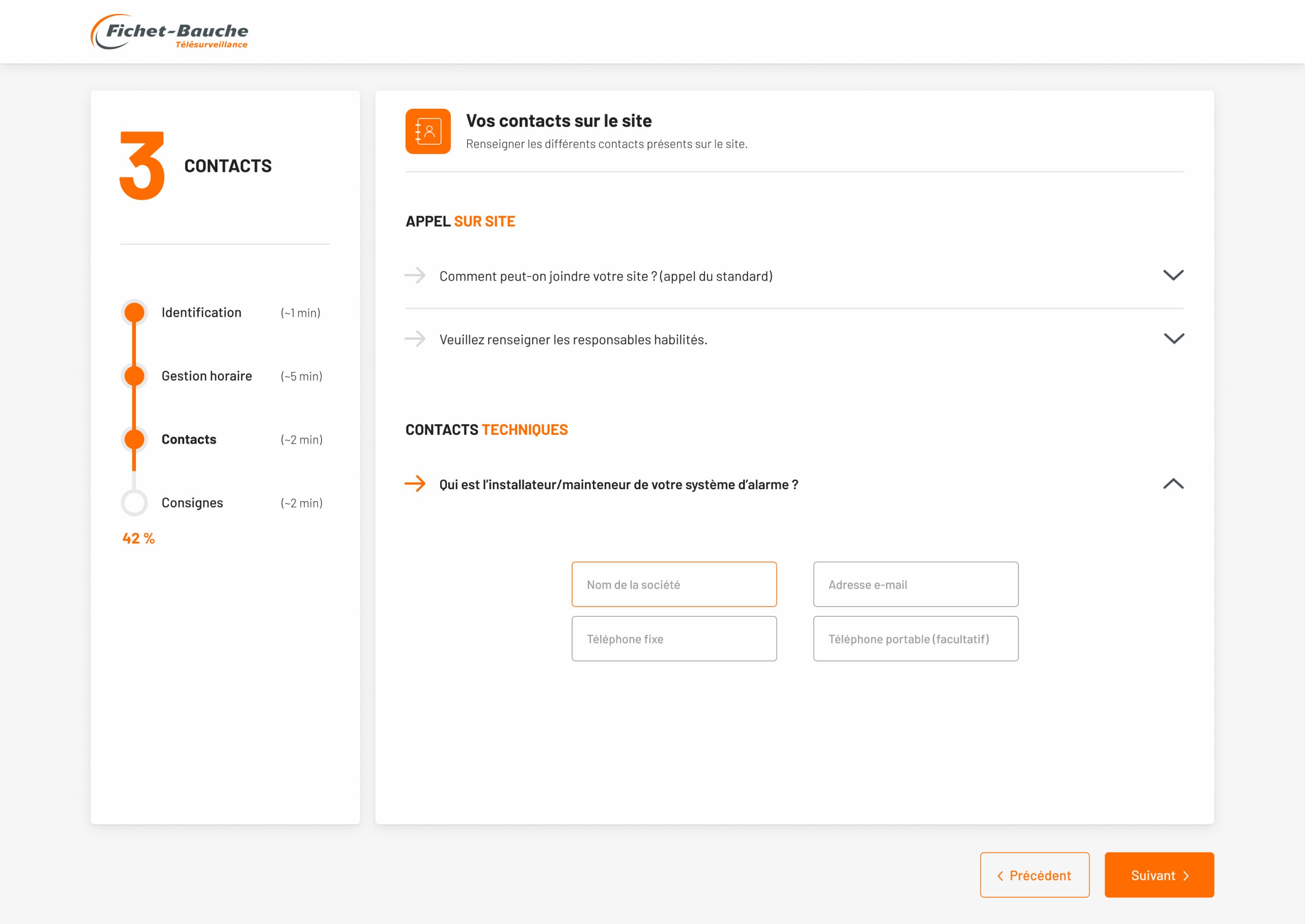Screen dimensions: 1305x924
Task: Click the Gestion horaire step circle
Action: pos(134,376)
